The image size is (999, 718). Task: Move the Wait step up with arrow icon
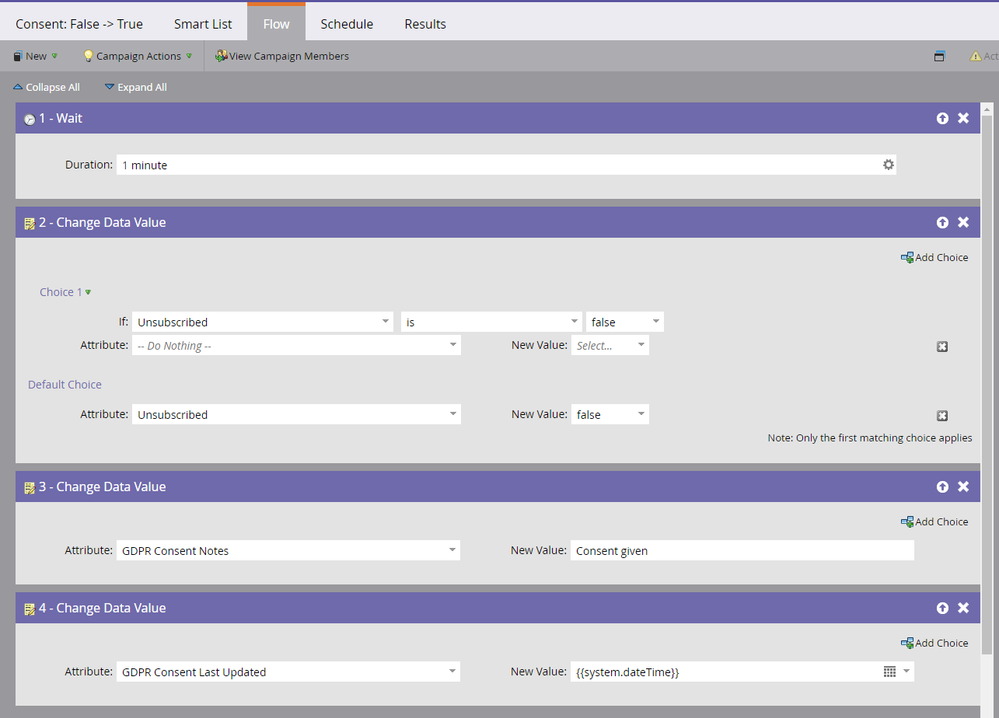point(942,118)
